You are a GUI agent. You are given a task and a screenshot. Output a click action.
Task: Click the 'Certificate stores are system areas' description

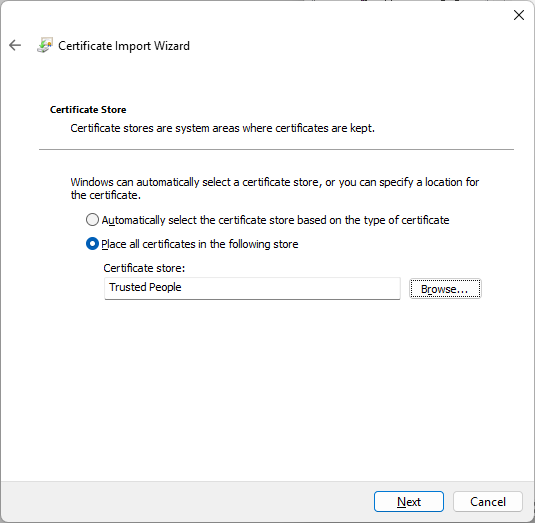222,128
